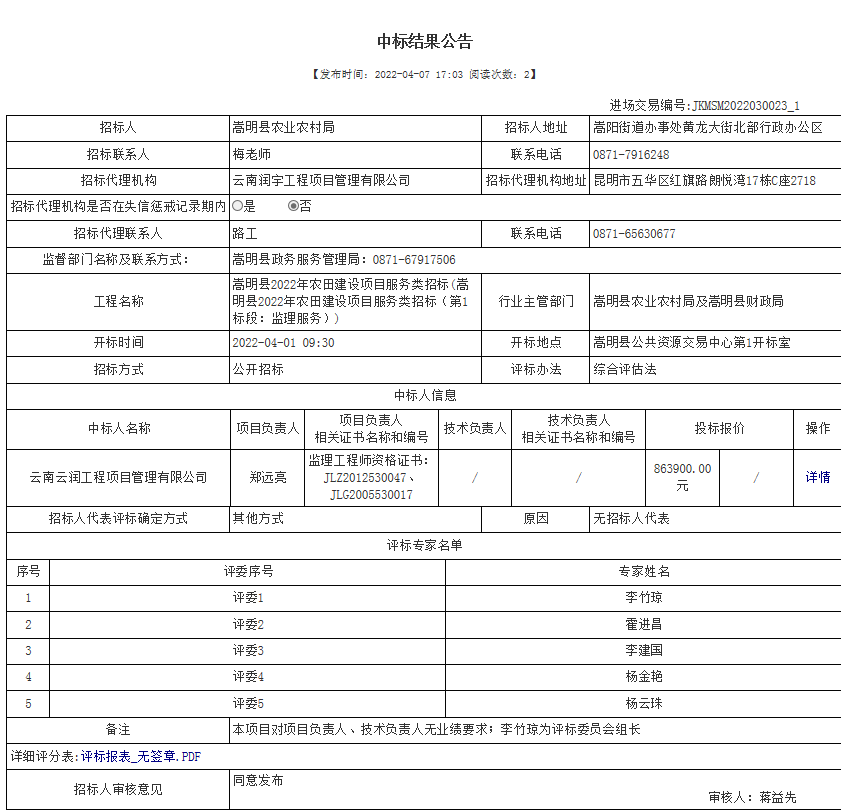Click the phone number 0871-7916248
The height and width of the screenshot is (810, 841).
pos(631,155)
